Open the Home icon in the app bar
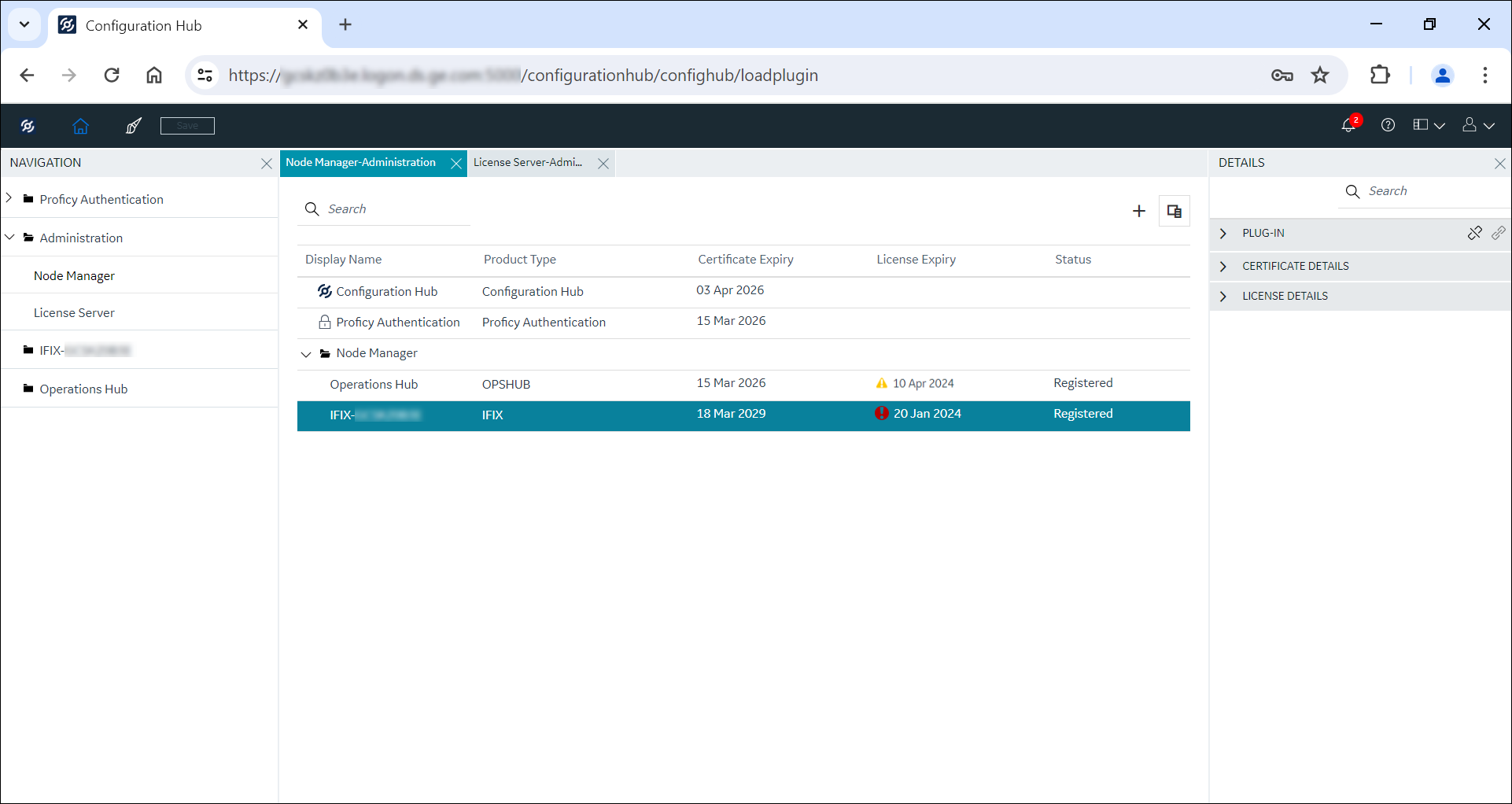This screenshot has height=804, width=1512. [80, 126]
